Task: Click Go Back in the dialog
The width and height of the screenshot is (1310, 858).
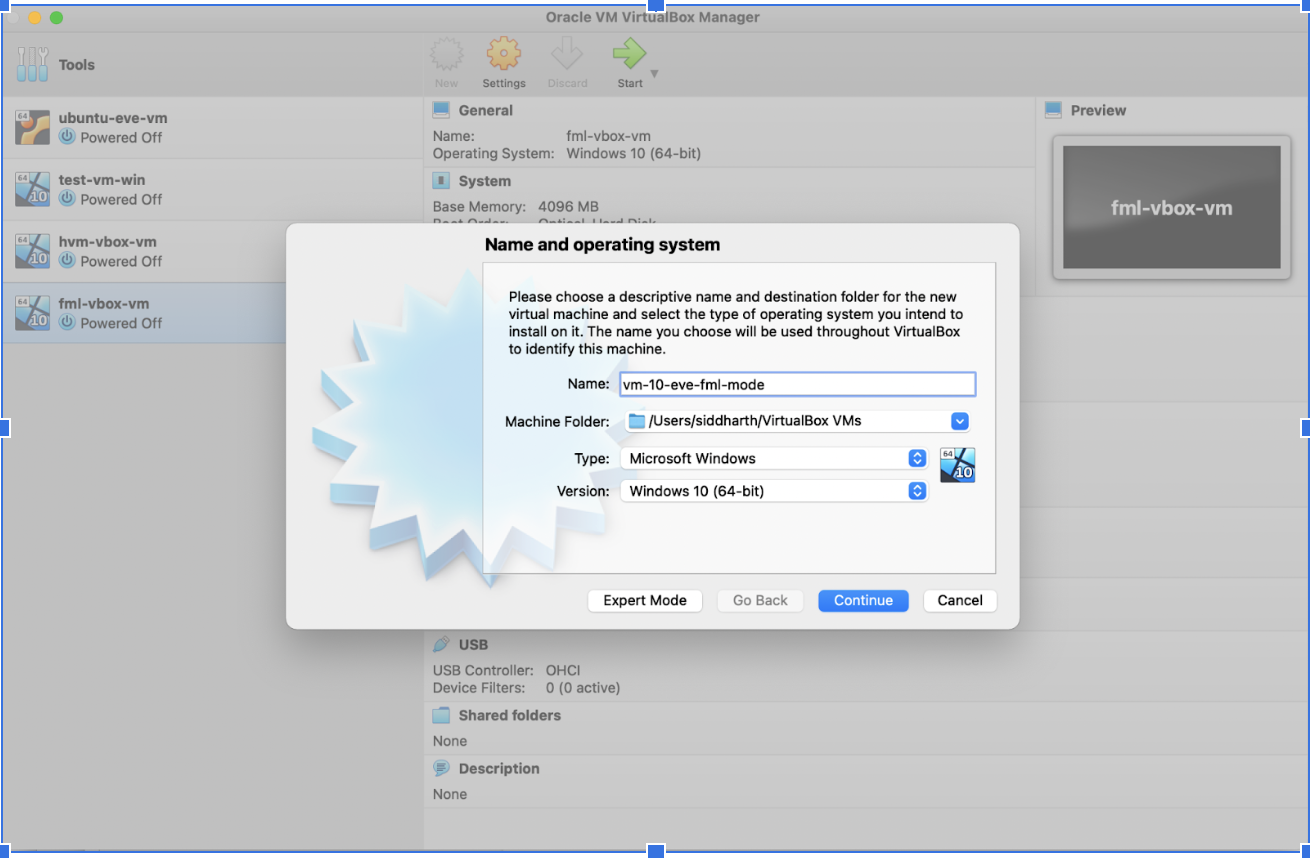Action: (759, 600)
